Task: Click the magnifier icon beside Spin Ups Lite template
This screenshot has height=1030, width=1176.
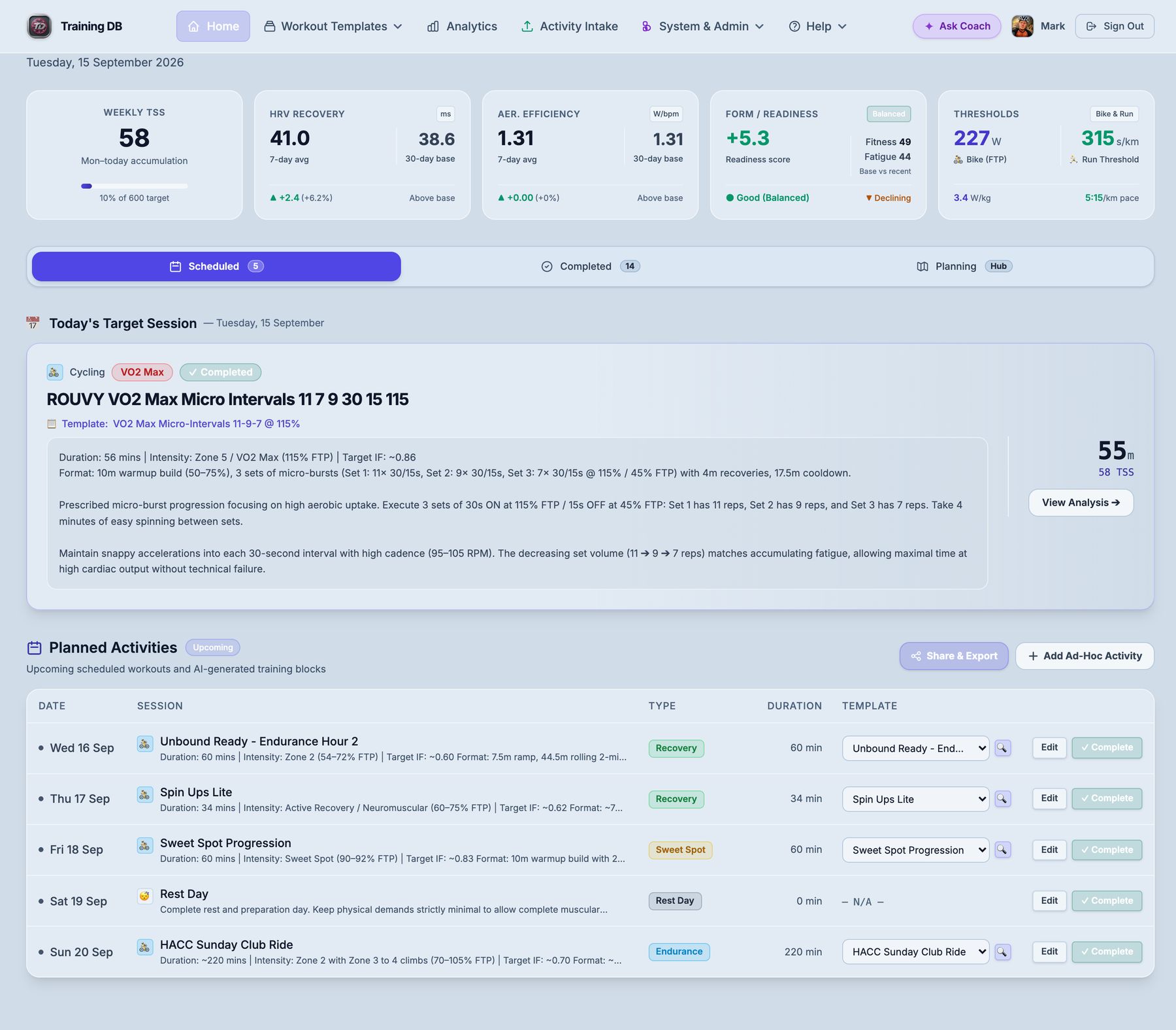Action: [1002, 799]
